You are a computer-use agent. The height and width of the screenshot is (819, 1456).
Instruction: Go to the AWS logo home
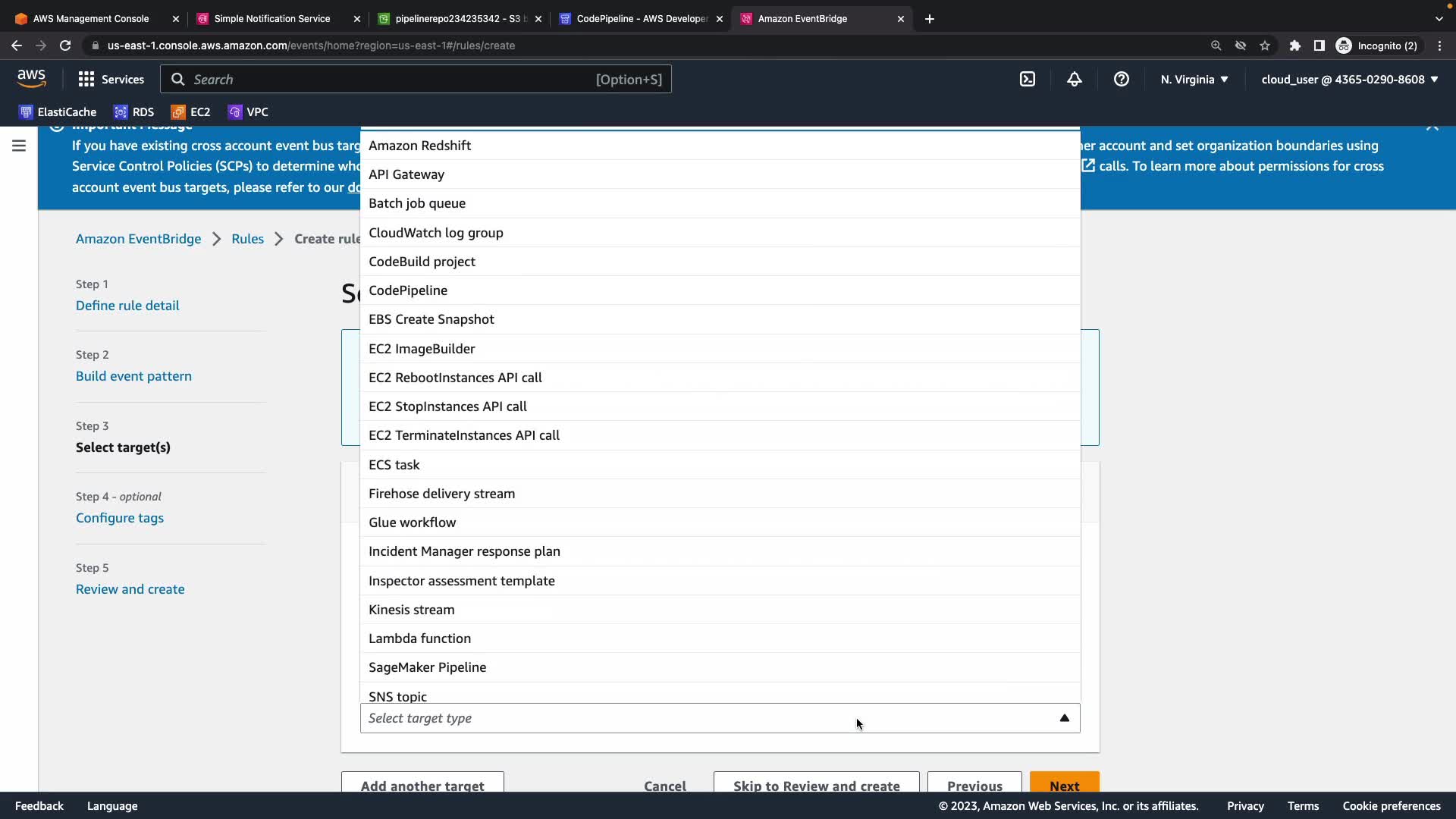(31, 78)
